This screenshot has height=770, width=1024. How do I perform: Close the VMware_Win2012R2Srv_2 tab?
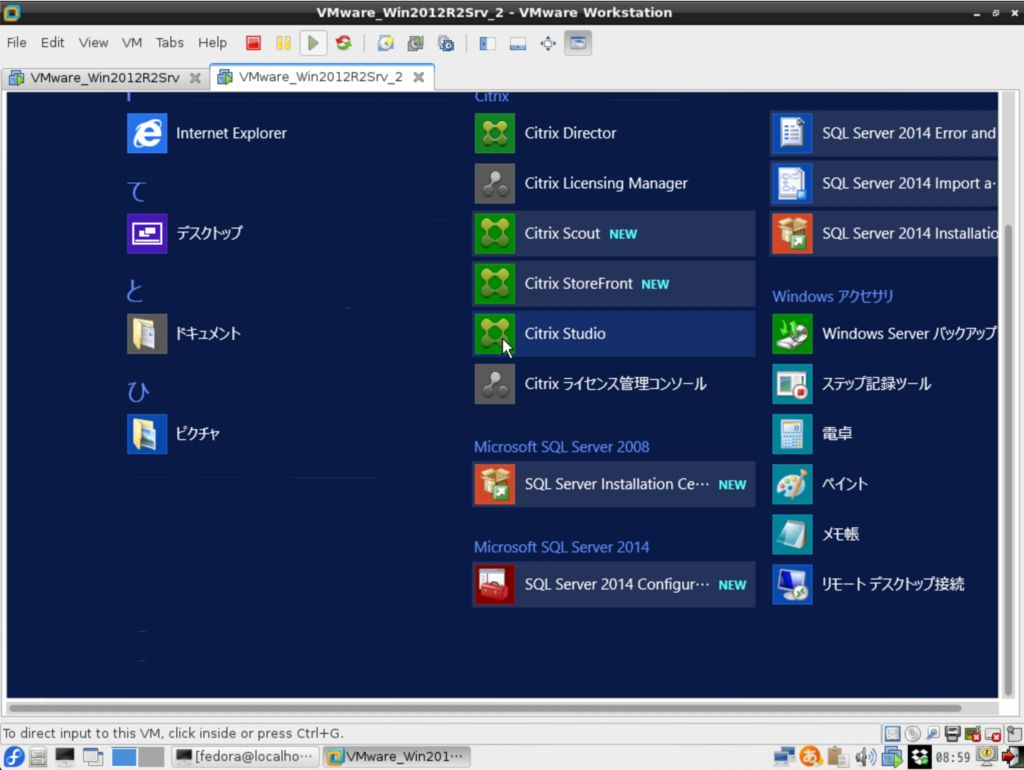click(419, 77)
